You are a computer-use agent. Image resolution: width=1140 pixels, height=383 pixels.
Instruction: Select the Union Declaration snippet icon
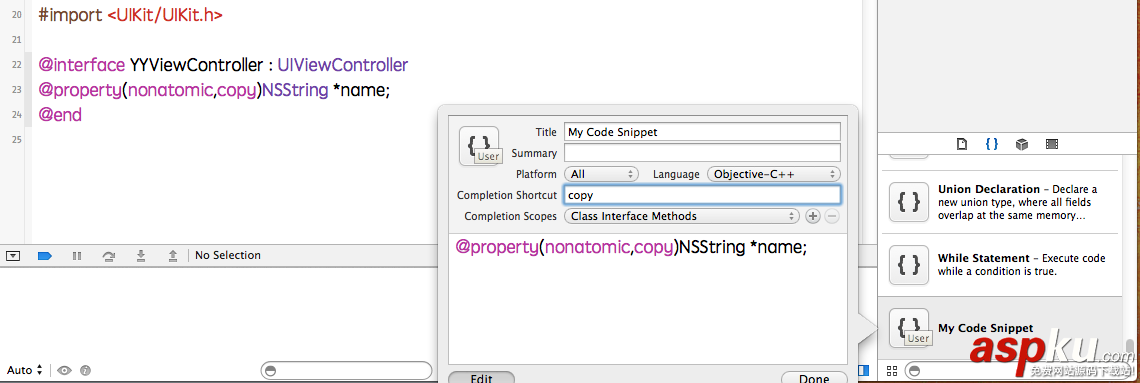[x=909, y=201]
